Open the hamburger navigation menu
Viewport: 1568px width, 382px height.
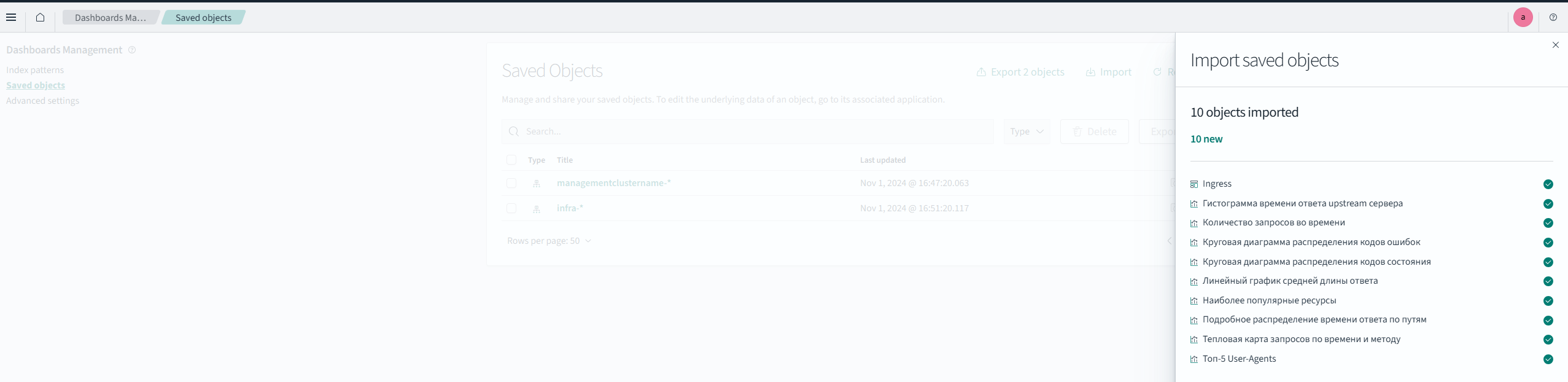pos(11,17)
